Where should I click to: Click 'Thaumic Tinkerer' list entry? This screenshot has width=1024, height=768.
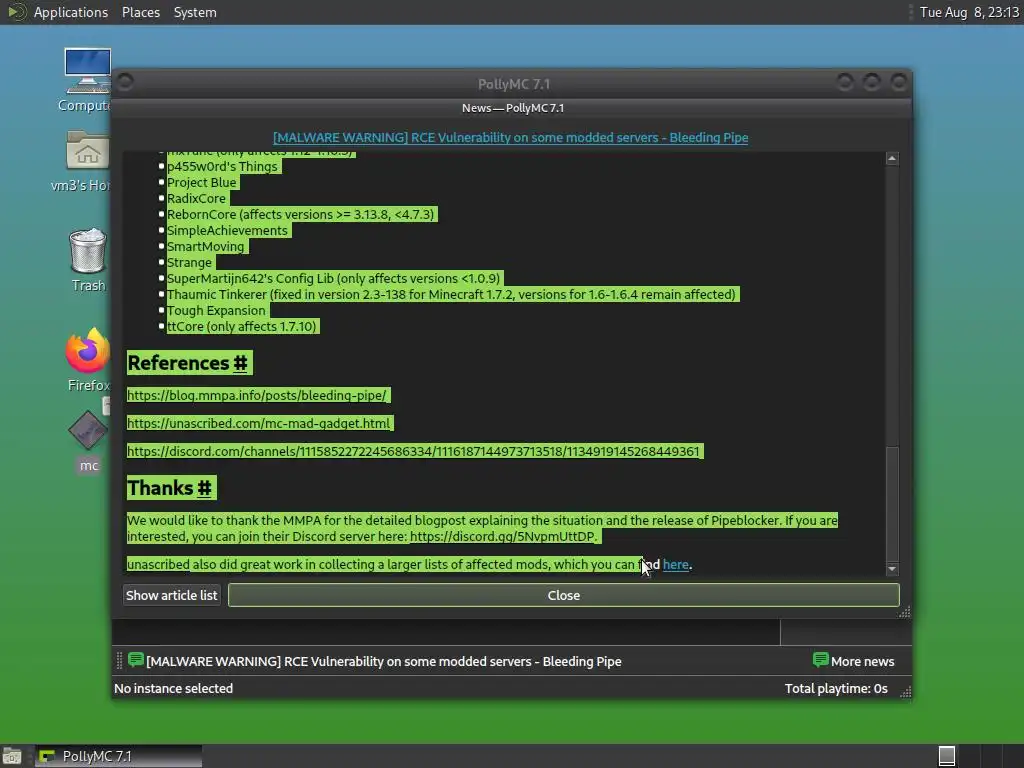pos(451,295)
